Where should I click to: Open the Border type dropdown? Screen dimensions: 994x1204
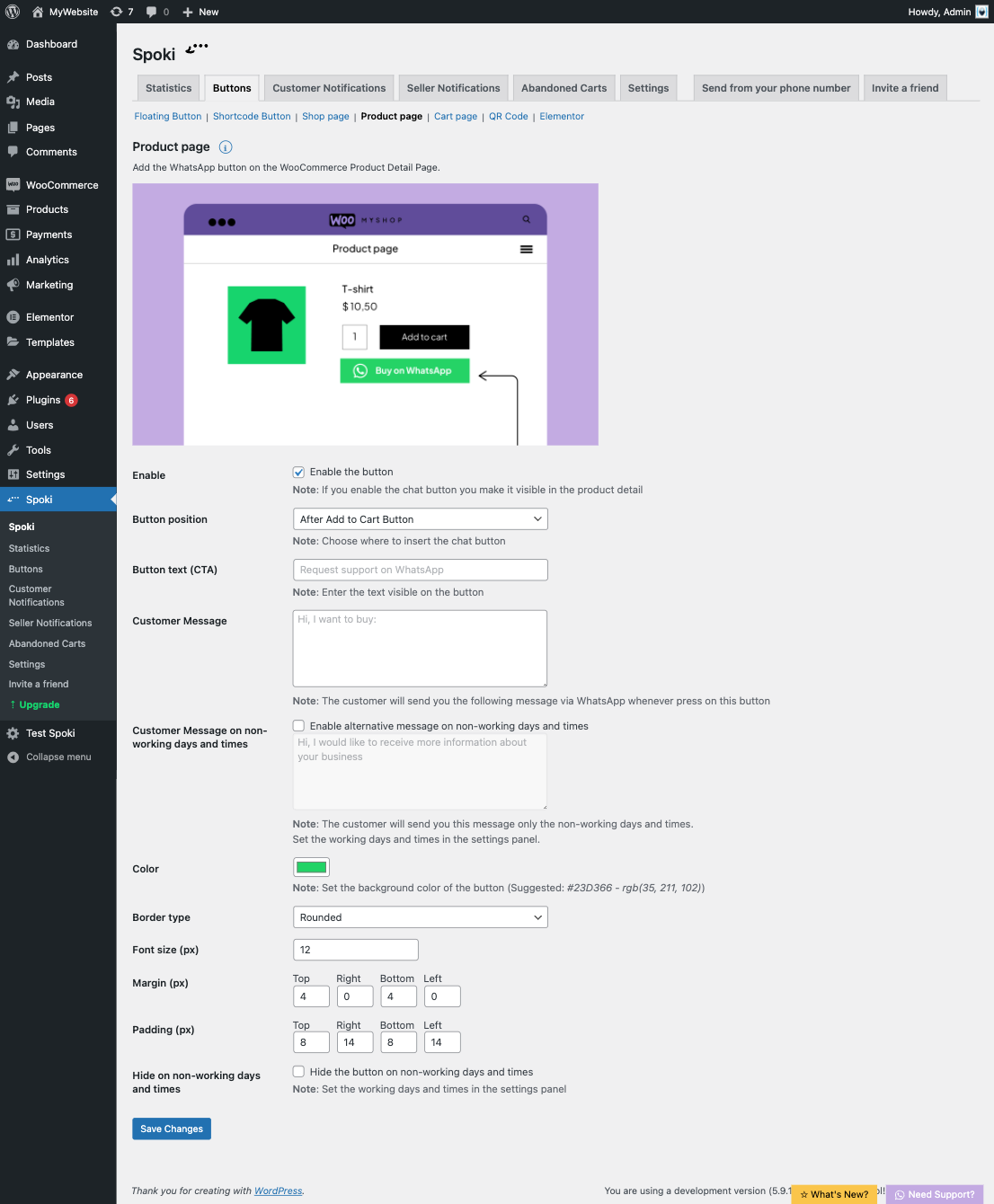coord(420,917)
